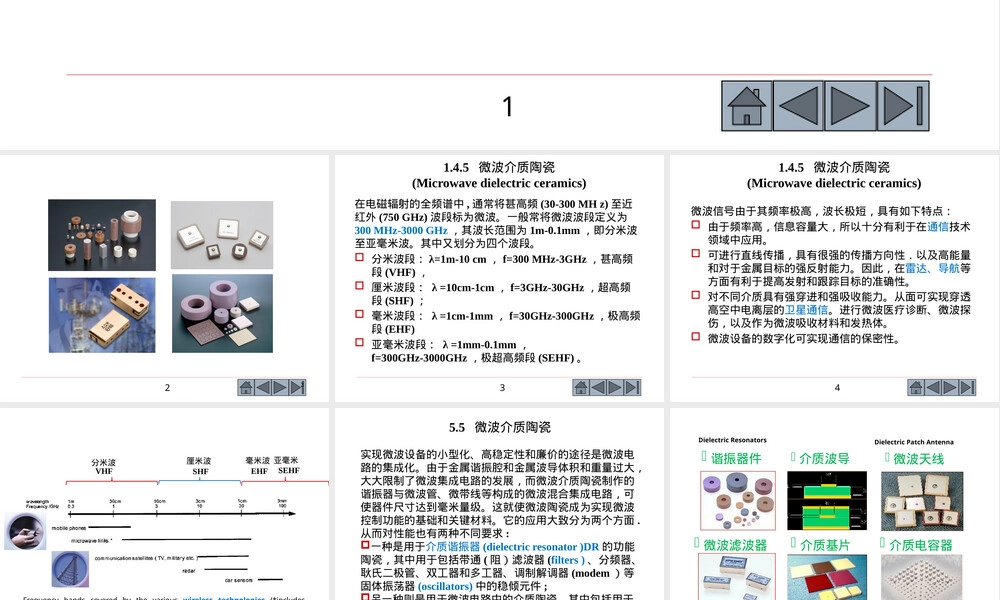Open the 介质谐振器 (dielectric resonator) link
Viewport: 1000px width, 600px height.
click(512, 546)
